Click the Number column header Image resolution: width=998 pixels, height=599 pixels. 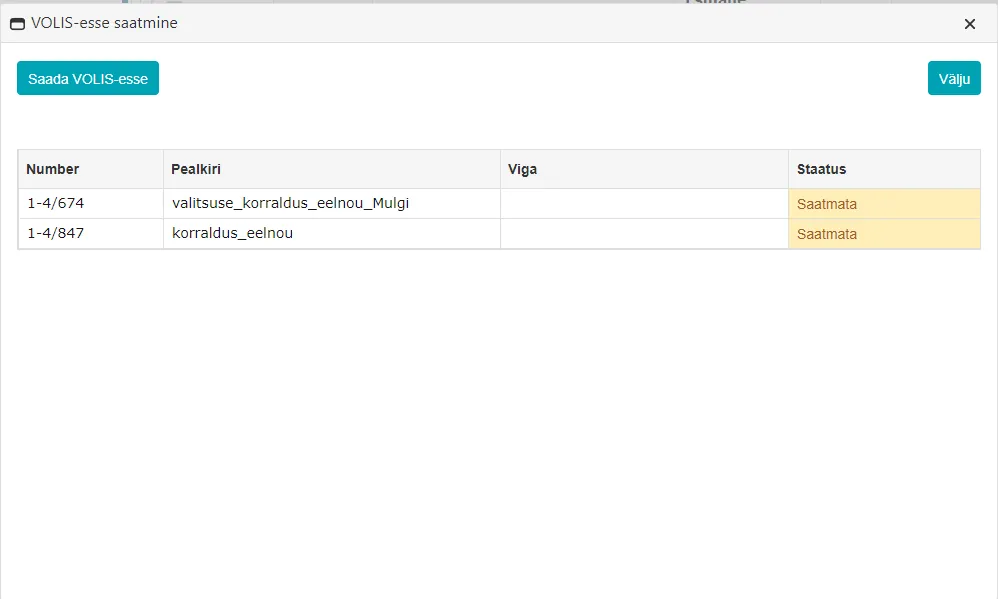[x=91, y=169]
